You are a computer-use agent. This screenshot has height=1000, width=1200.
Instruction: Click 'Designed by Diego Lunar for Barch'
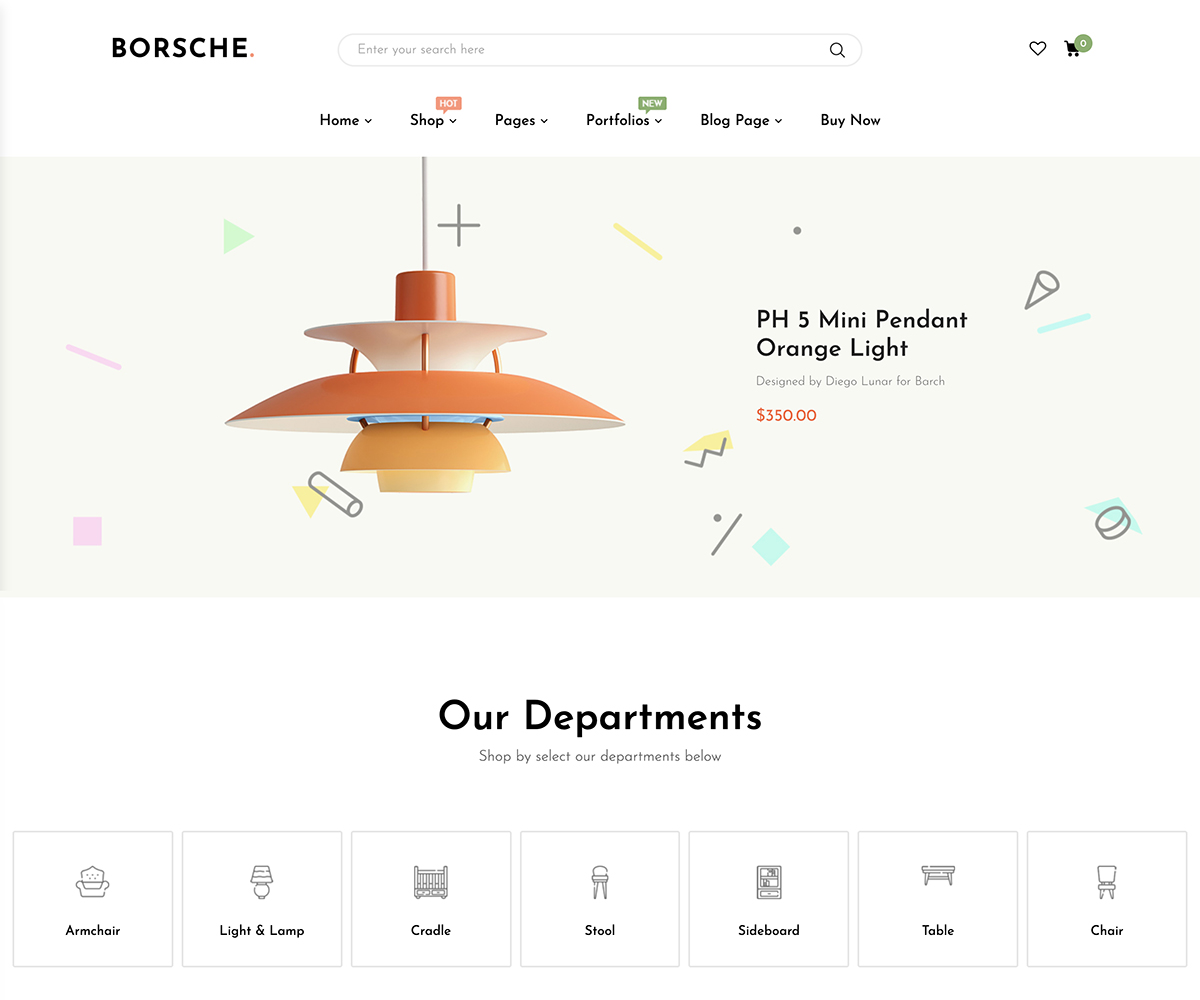[x=850, y=381]
